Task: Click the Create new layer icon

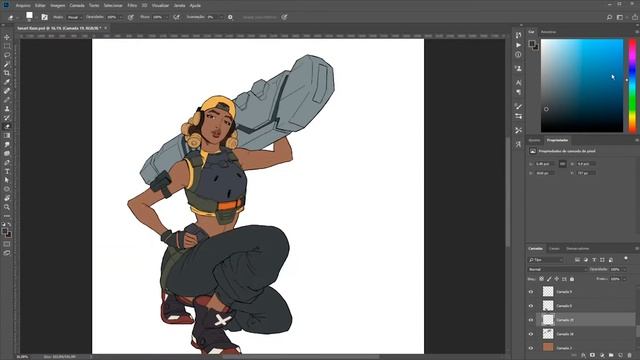Action: pos(620,356)
